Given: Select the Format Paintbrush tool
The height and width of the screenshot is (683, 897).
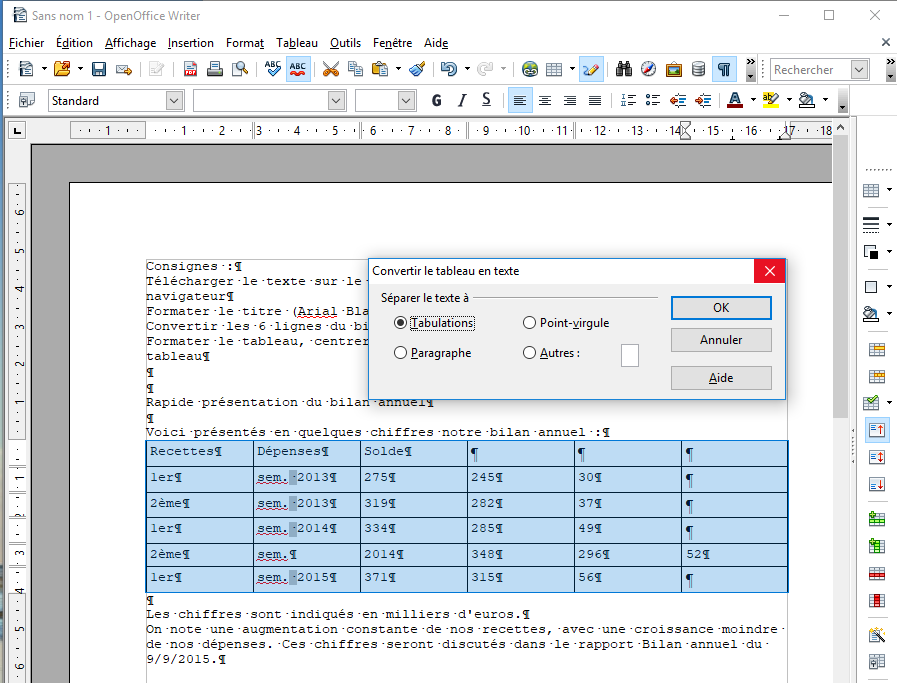Looking at the screenshot, I should point(417,69).
